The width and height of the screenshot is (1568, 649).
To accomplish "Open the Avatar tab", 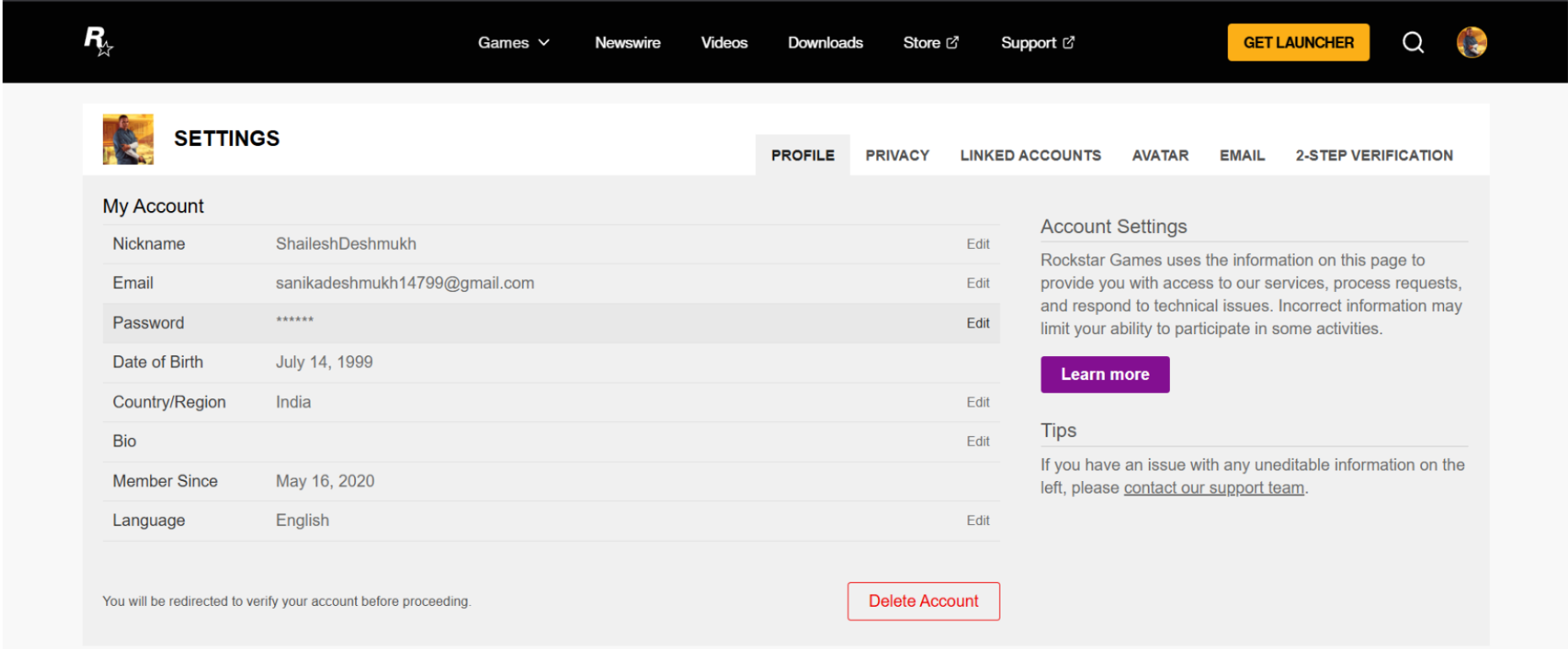I will [x=1161, y=155].
